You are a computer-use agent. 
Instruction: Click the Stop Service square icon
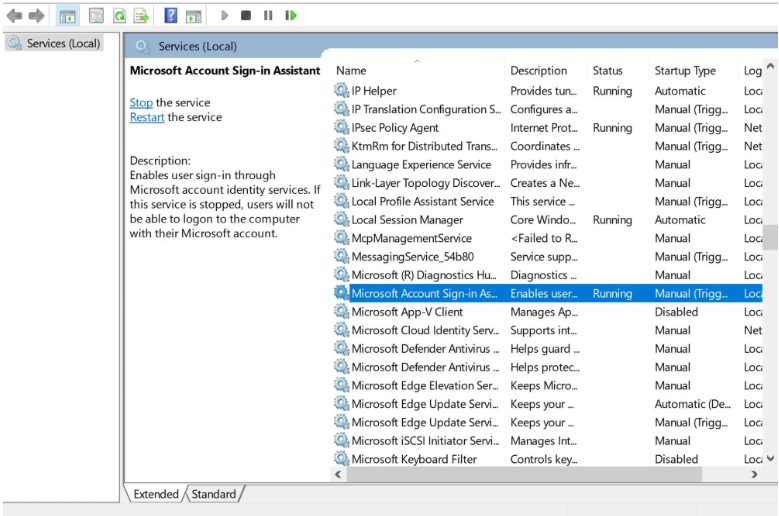245,15
